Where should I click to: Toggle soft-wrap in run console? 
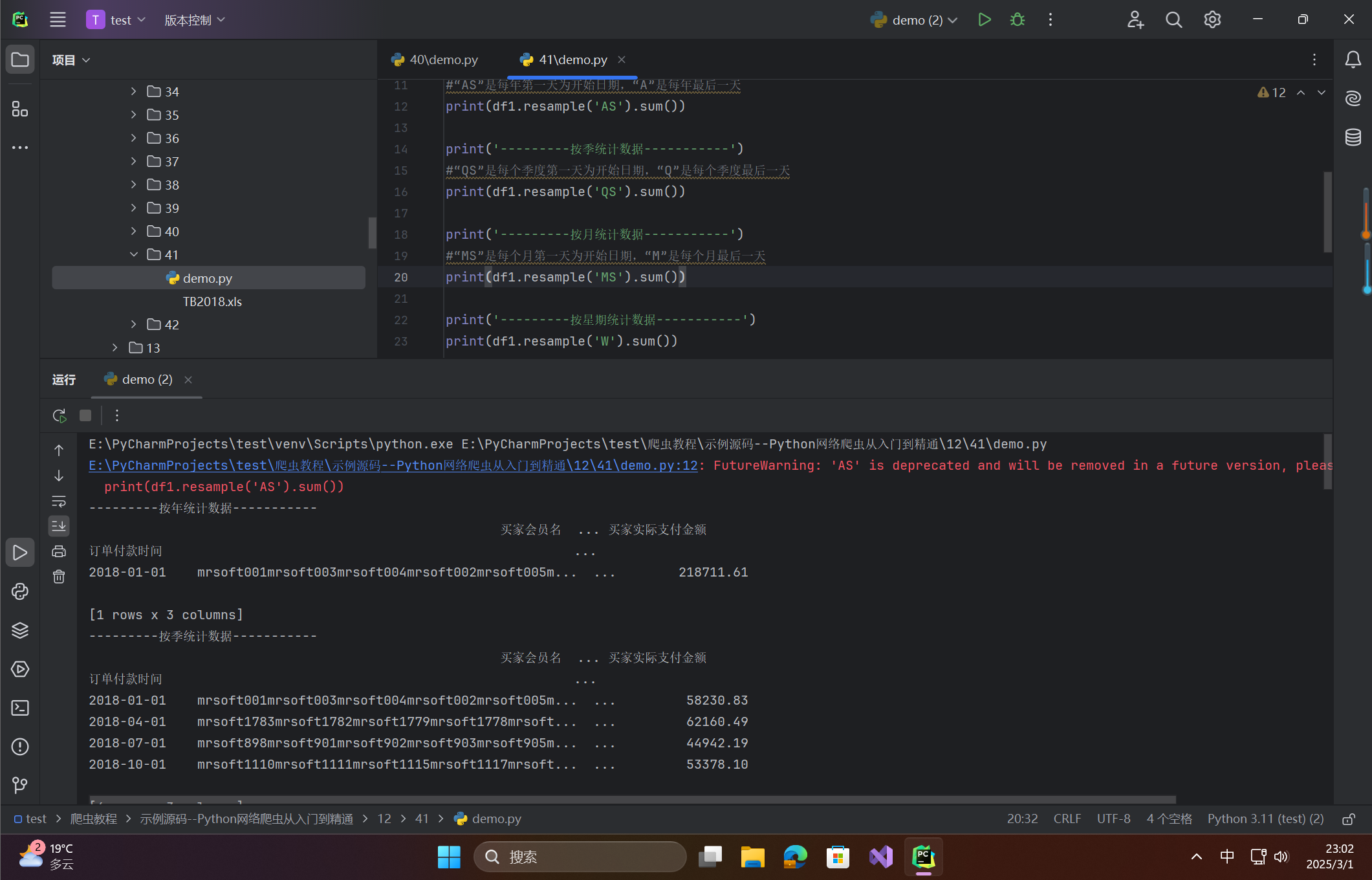[59, 501]
